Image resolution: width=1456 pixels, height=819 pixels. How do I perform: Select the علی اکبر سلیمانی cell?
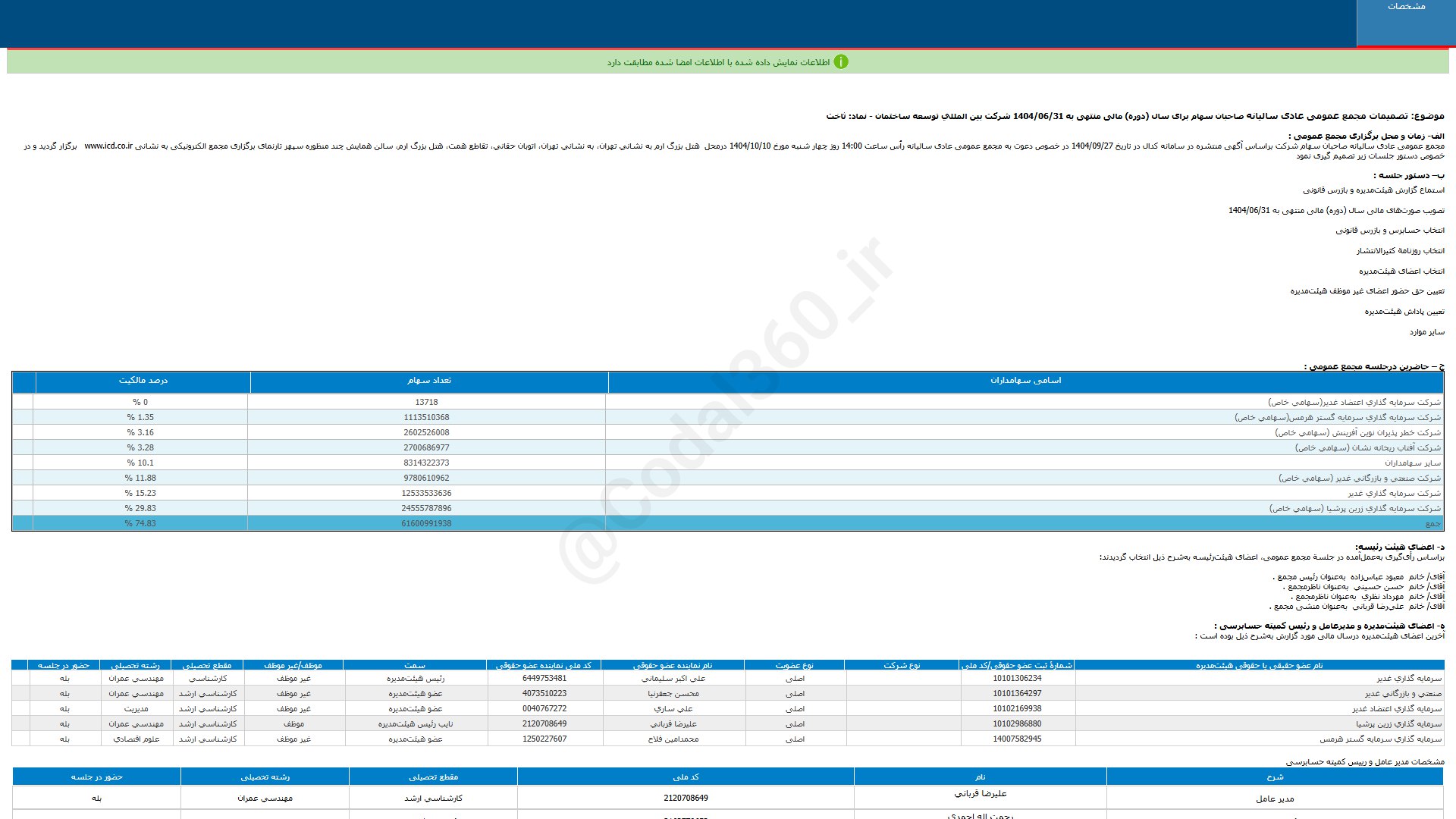pos(673,679)
